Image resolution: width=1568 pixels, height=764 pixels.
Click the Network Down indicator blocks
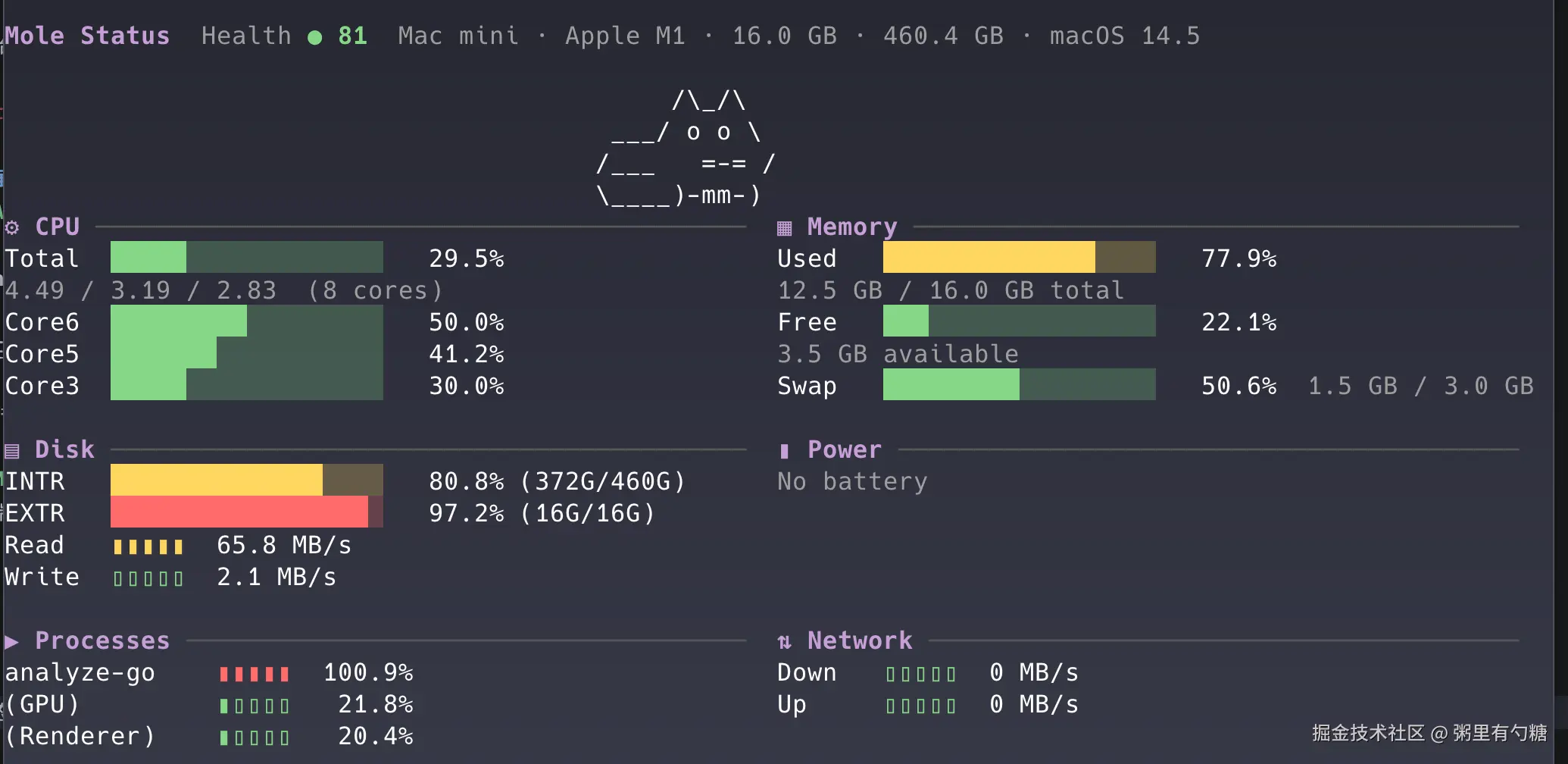pos(920,674)
